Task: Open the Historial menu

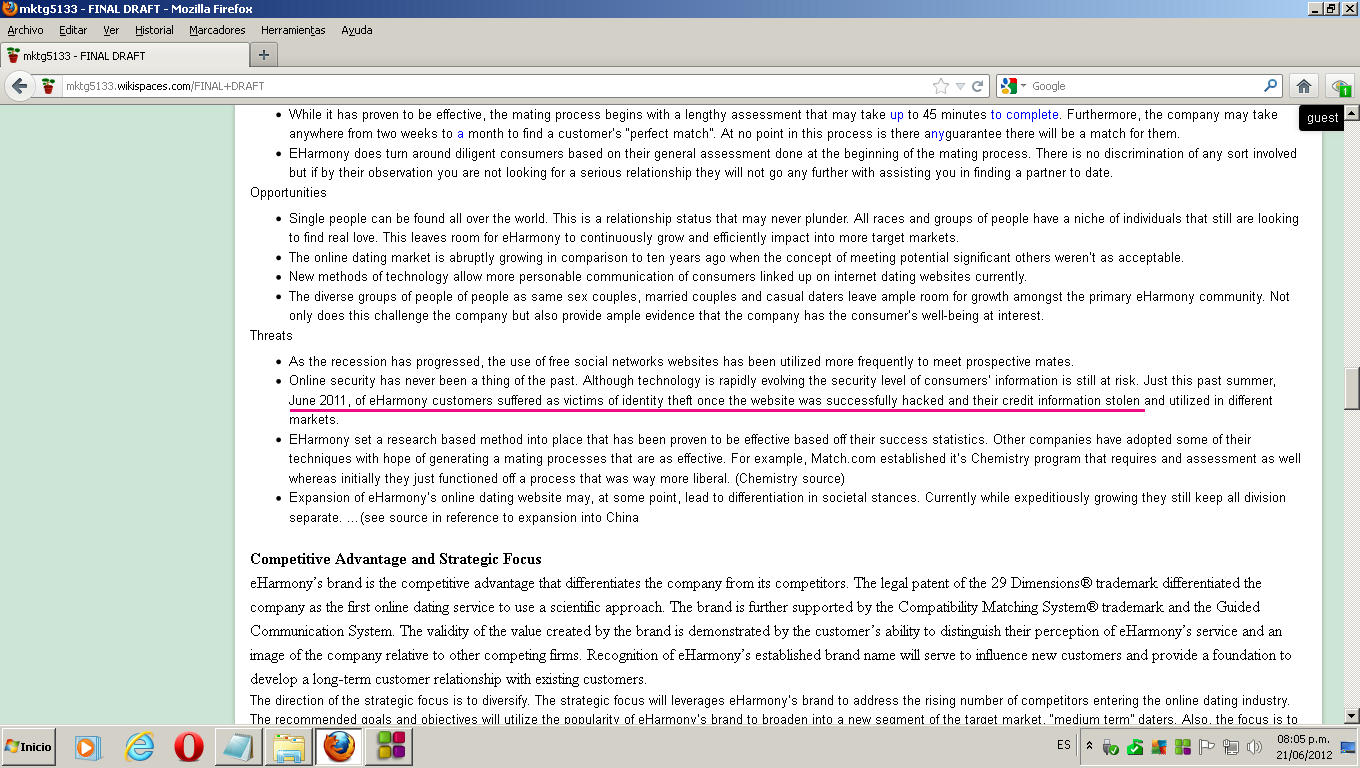Action: pos(154,30)
